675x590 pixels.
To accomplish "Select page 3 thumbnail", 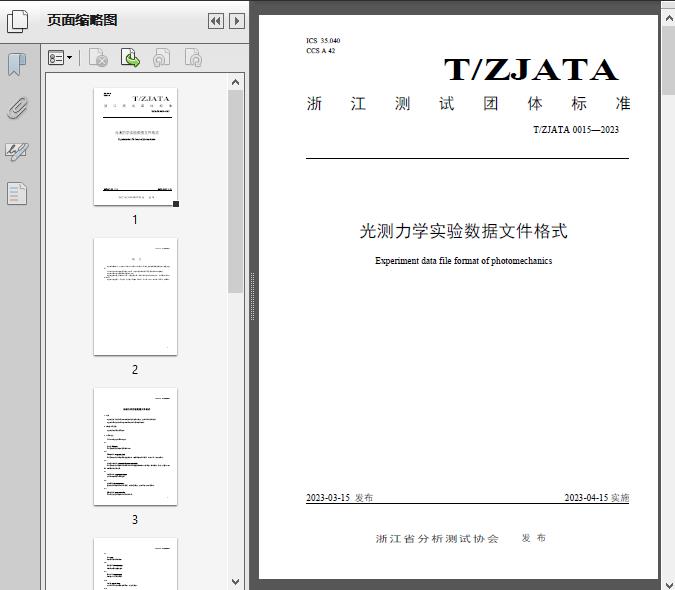I will [x=135, y=446].
